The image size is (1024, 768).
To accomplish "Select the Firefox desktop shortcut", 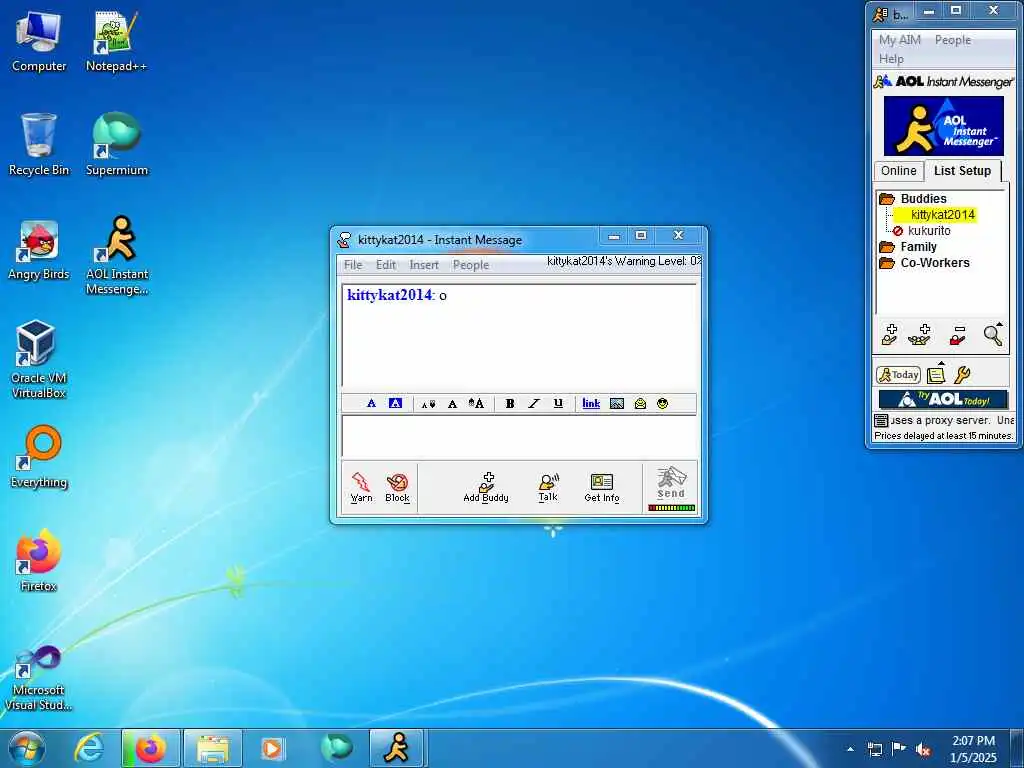I will coord(39,560).
